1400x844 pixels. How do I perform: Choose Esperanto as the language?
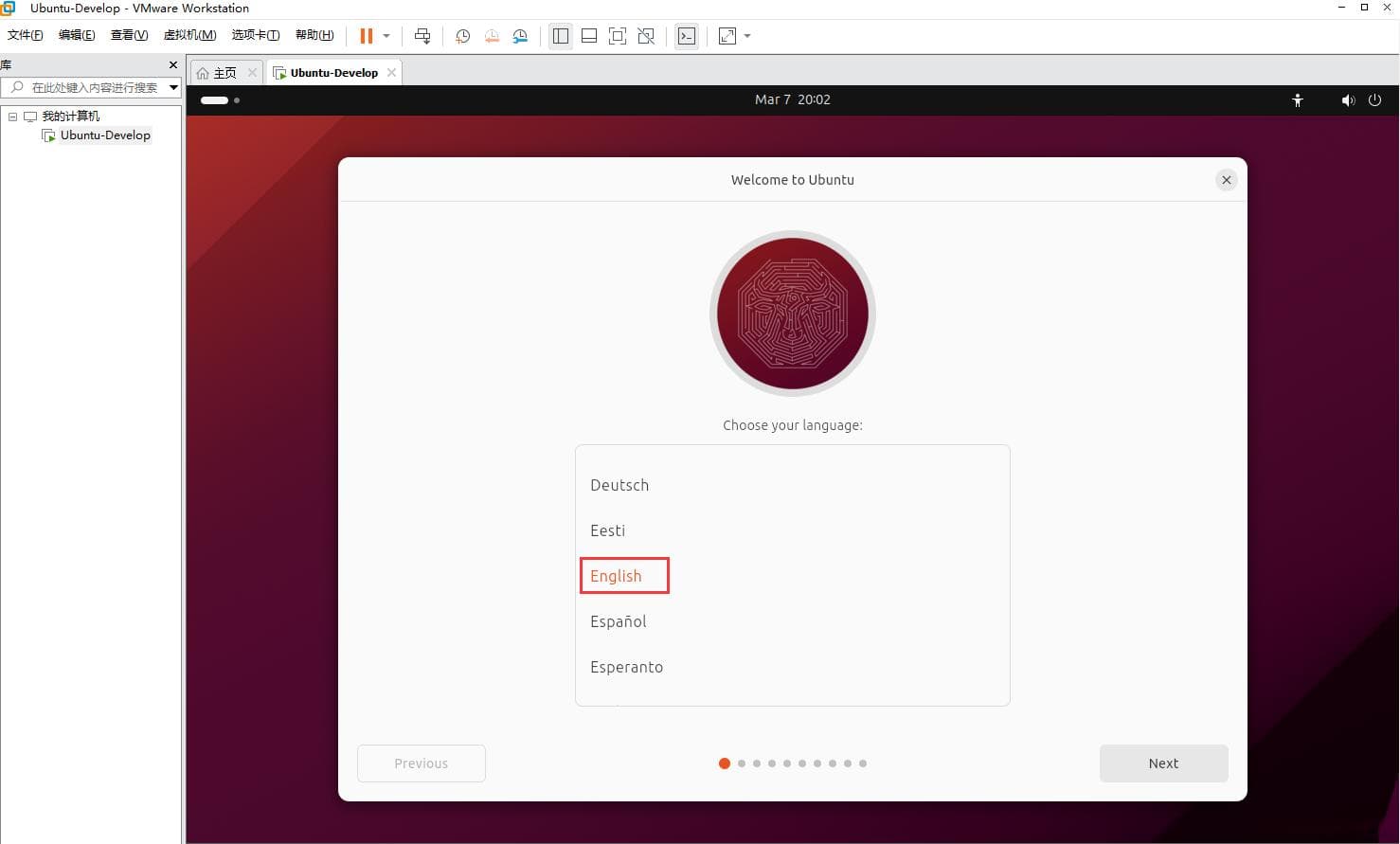click(x=792, y=667)
